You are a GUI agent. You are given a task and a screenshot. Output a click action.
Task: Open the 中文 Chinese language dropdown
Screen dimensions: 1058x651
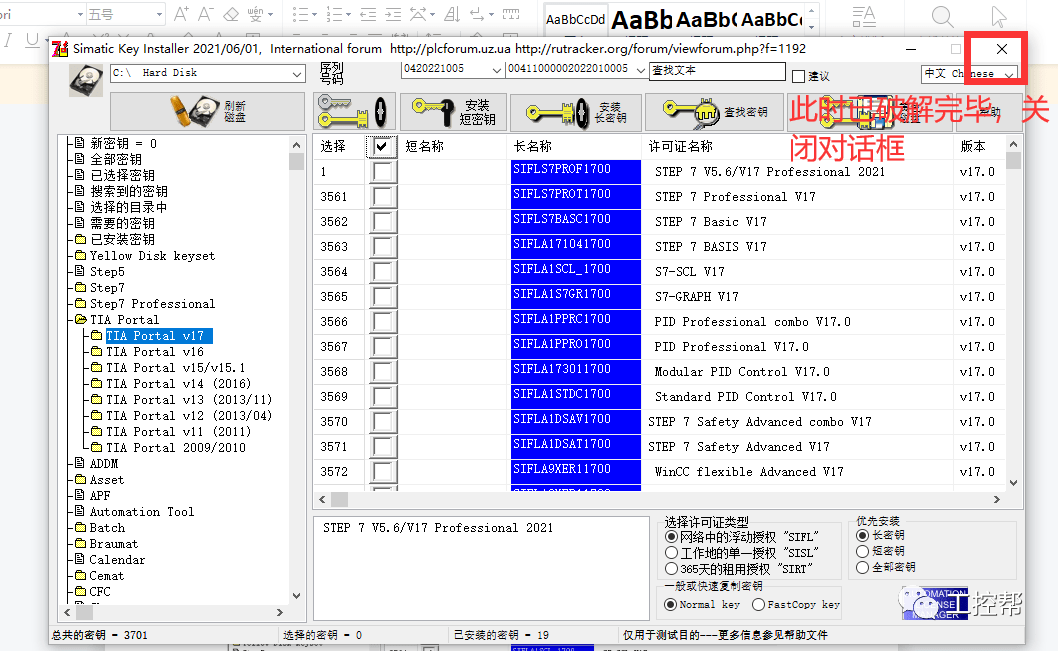(x=1009, y=74)
